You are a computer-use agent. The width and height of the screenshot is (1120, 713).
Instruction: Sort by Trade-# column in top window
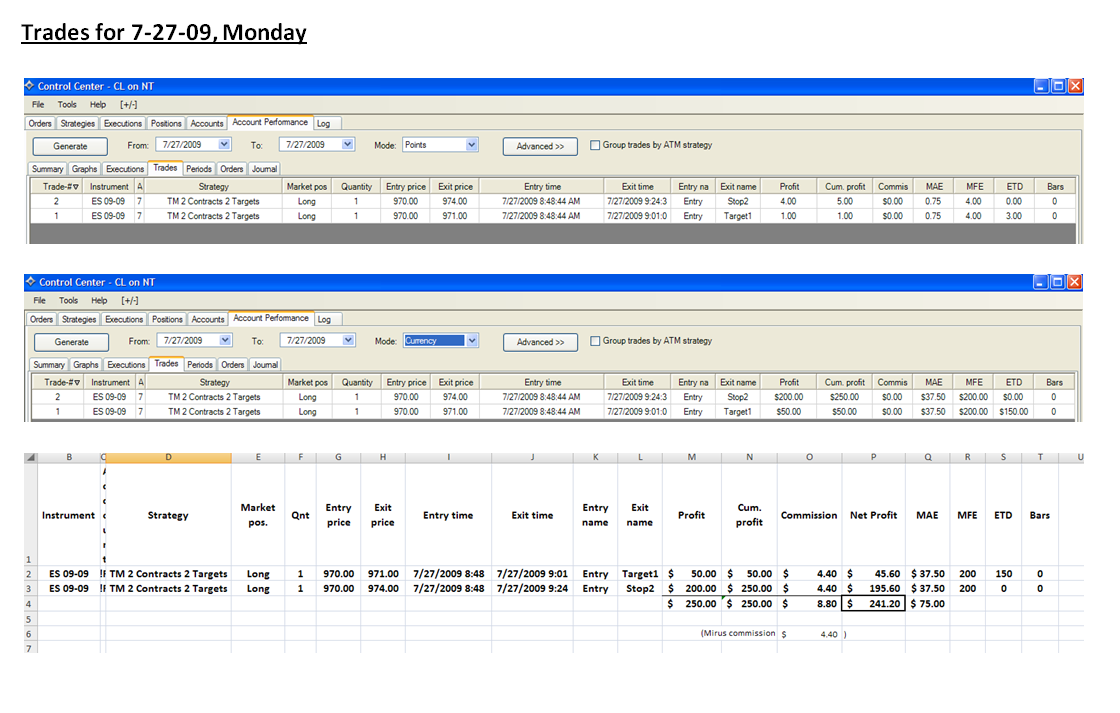point(60,186)
